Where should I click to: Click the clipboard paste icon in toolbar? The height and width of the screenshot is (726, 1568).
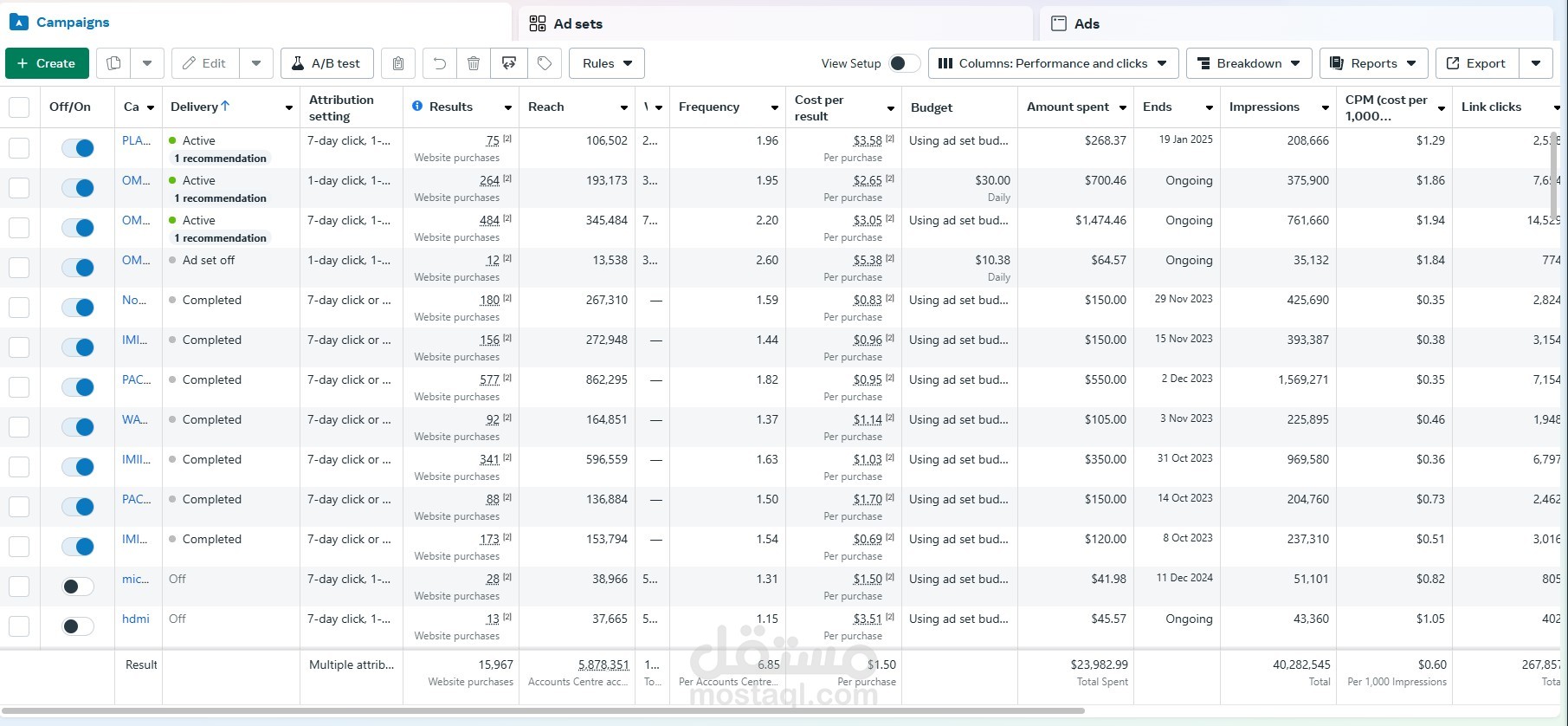pos(398,63)
